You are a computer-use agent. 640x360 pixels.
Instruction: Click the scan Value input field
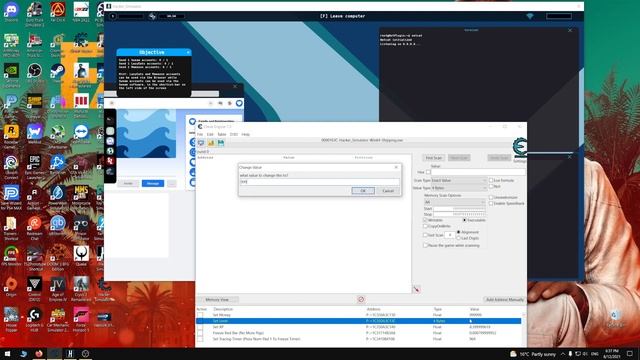478,172
